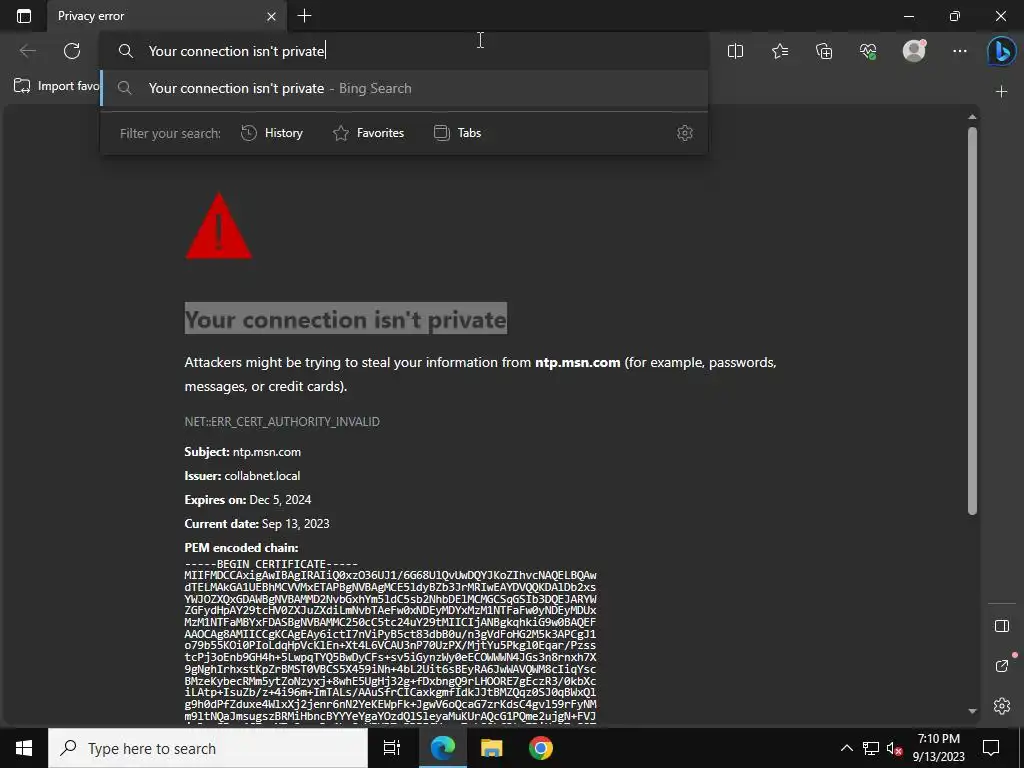
Task: Click 'Current date: Sep 13, 2023' line
Action: click(257, 524)
